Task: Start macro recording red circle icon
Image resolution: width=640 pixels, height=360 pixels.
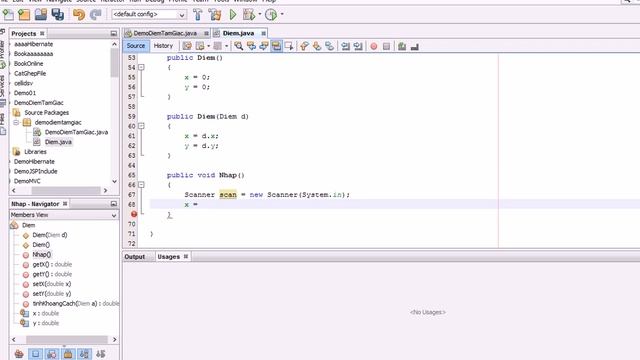Action: coord(373,46)
